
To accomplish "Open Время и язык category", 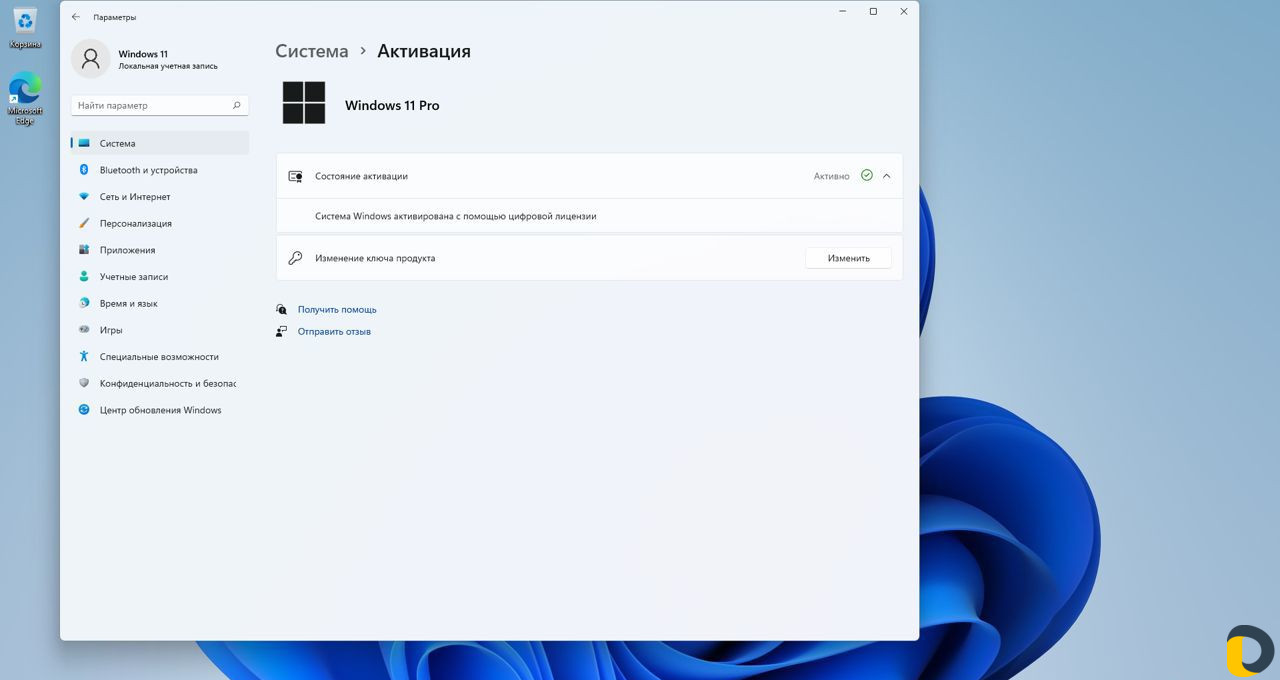I will (160, 303).
